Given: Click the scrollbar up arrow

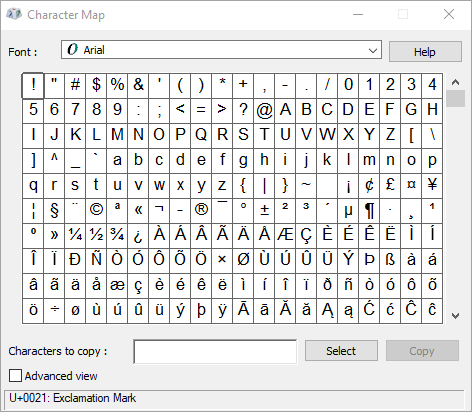Looking at the screenshot, I should 455,82.
